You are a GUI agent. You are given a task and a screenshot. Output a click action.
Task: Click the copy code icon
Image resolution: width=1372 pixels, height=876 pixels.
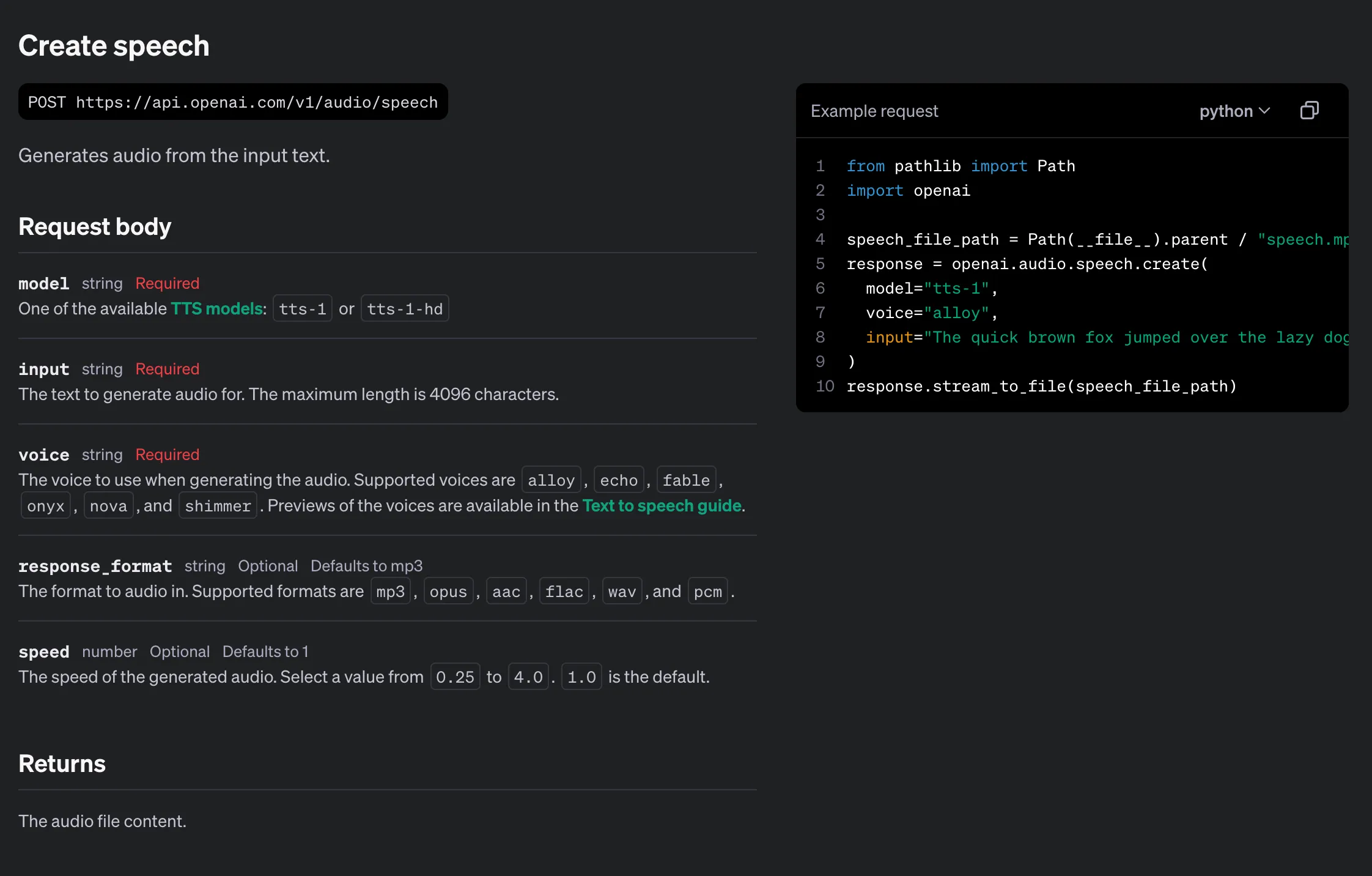1308,110
